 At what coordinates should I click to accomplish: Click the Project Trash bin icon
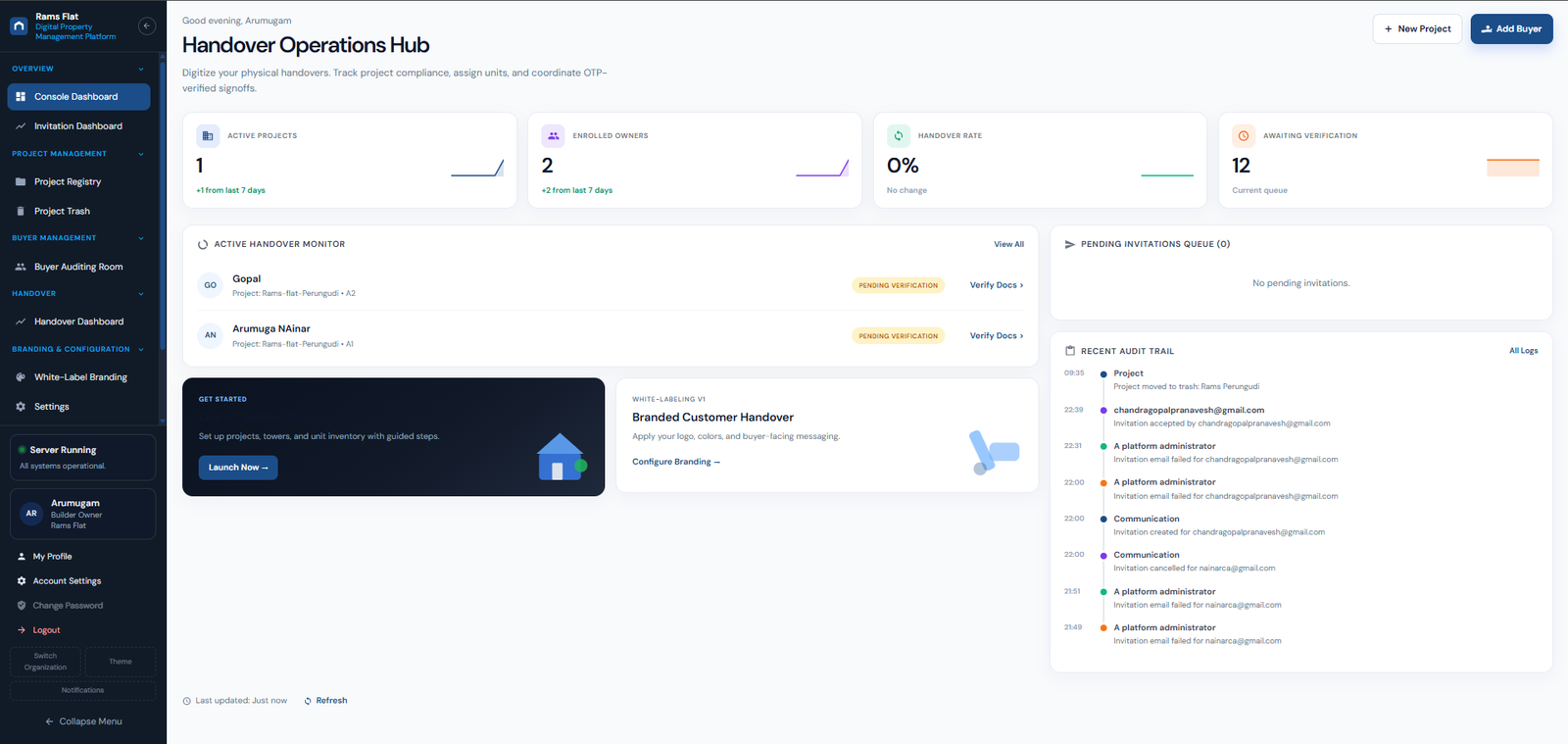pos(21,212)
